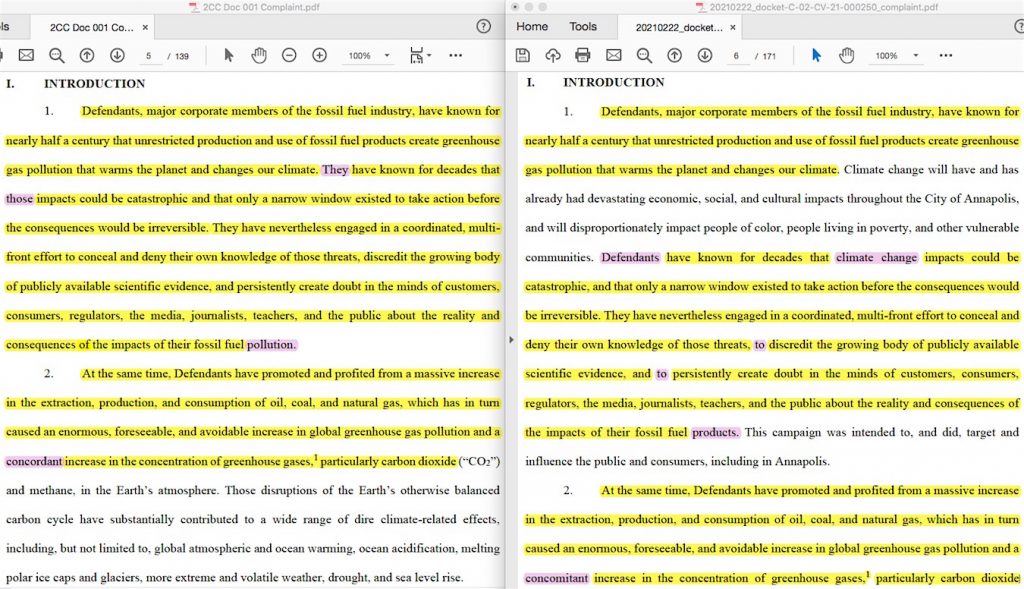Activate the hand pan tool in left window
Image resolution: width=1024 pixels, height=589 pixels.
click(259, 55)
